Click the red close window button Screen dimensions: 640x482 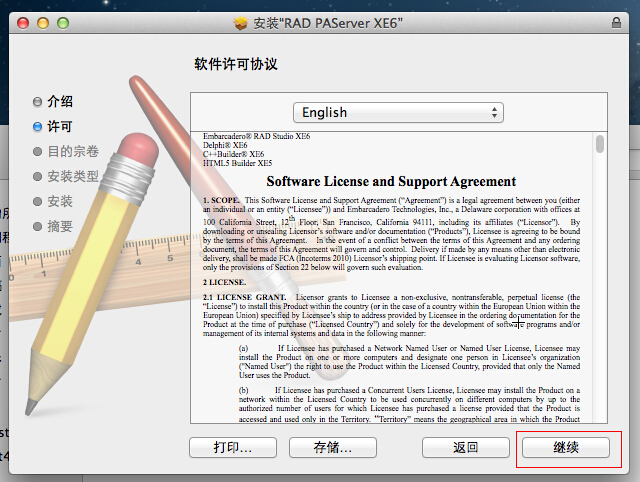click(23, 23)
